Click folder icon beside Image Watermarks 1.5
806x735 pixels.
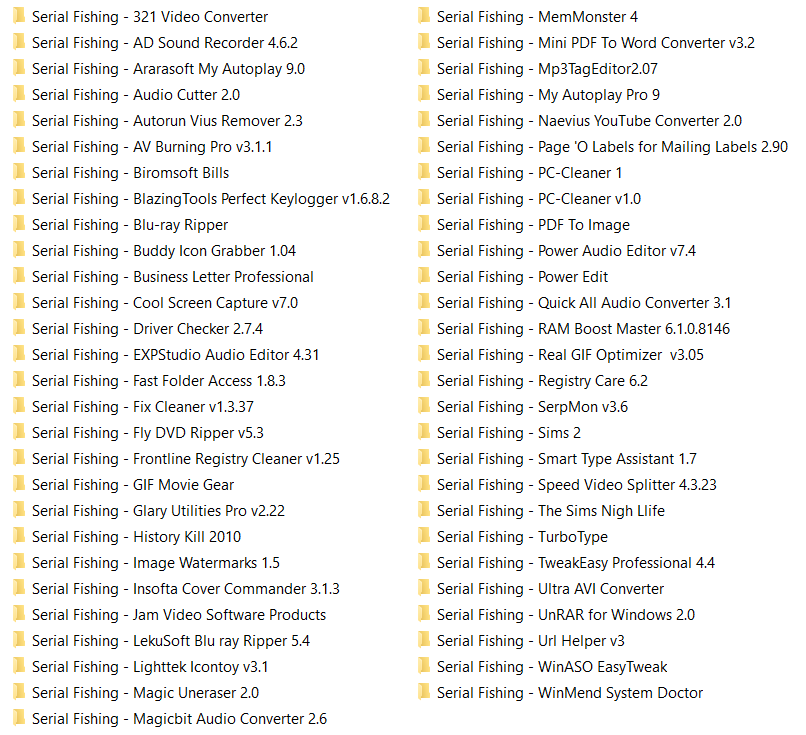pyautogui.click(x=19, y=562)
